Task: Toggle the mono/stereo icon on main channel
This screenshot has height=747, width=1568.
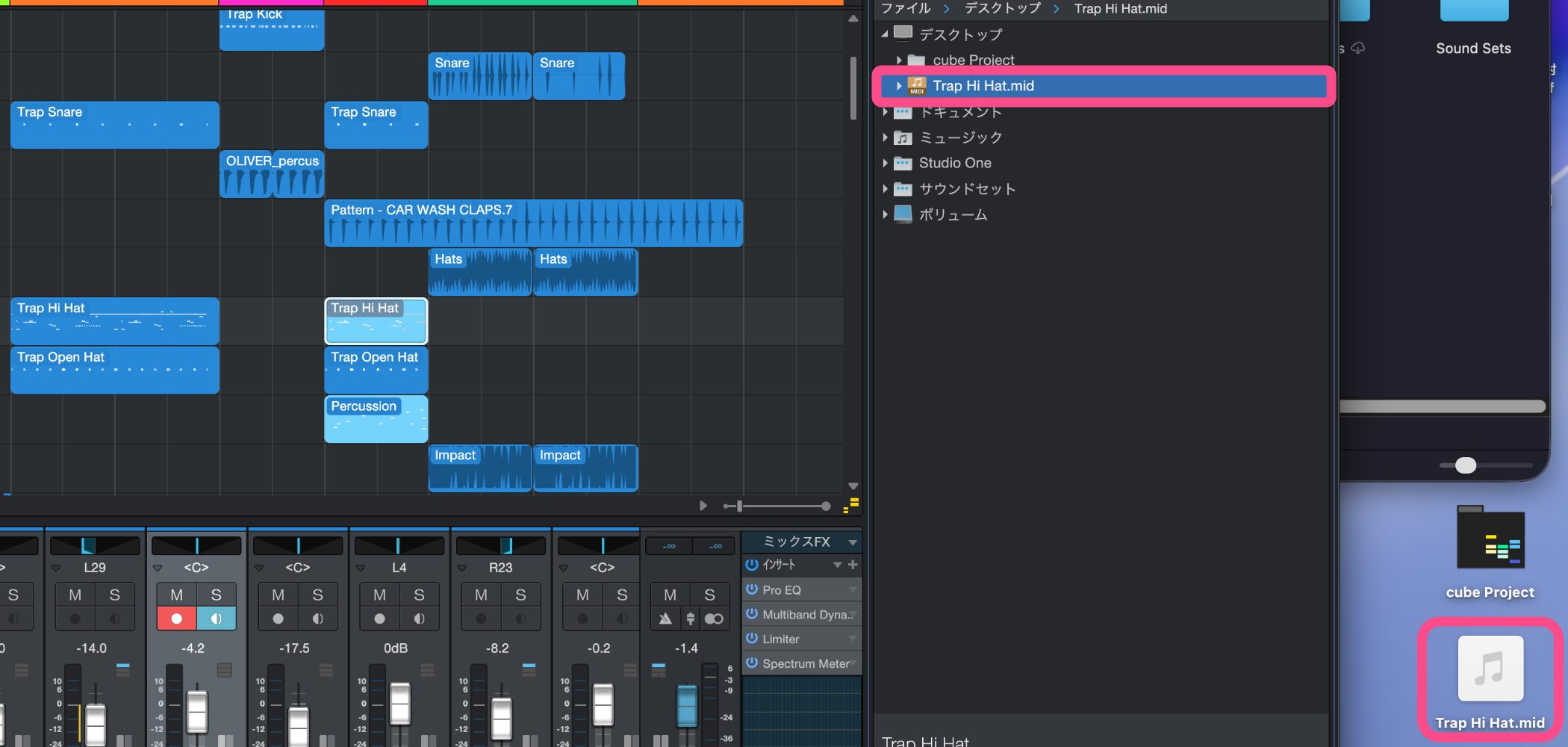Action: click(x=714, y=619)
